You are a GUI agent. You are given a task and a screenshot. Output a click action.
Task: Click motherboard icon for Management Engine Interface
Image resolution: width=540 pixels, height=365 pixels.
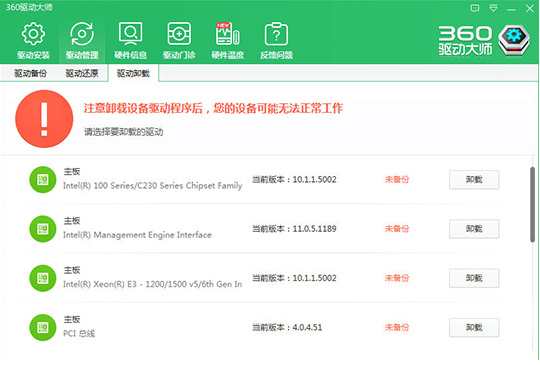43,229
